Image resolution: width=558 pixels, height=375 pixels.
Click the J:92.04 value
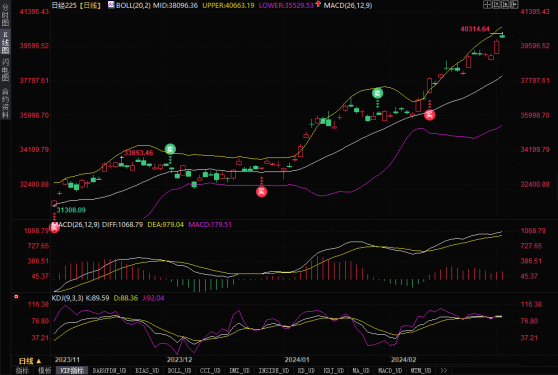point(153,298)
